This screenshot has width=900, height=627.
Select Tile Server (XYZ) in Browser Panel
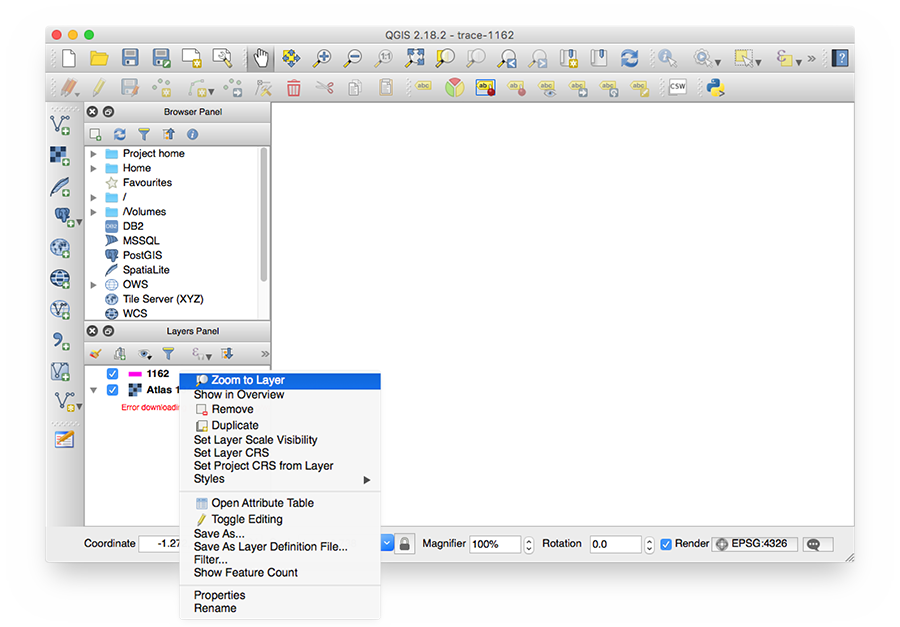163,299
